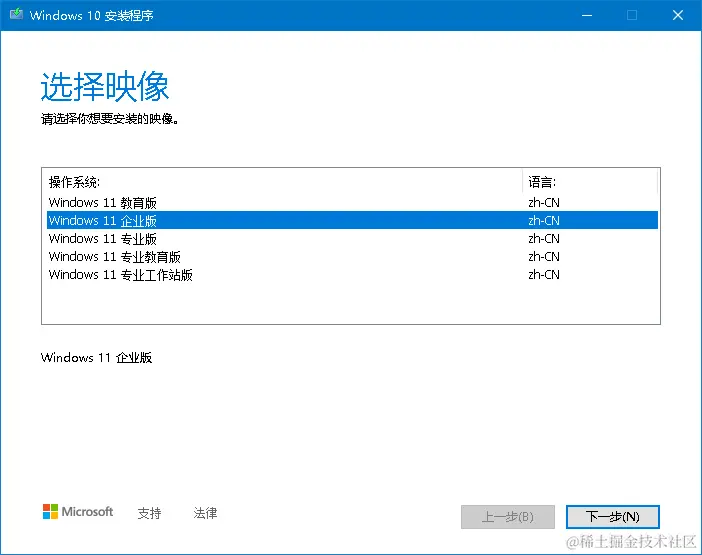Close the Windows 10 安装程序 window
This screenshot has height=555, width=702.
tap(678, 15)
